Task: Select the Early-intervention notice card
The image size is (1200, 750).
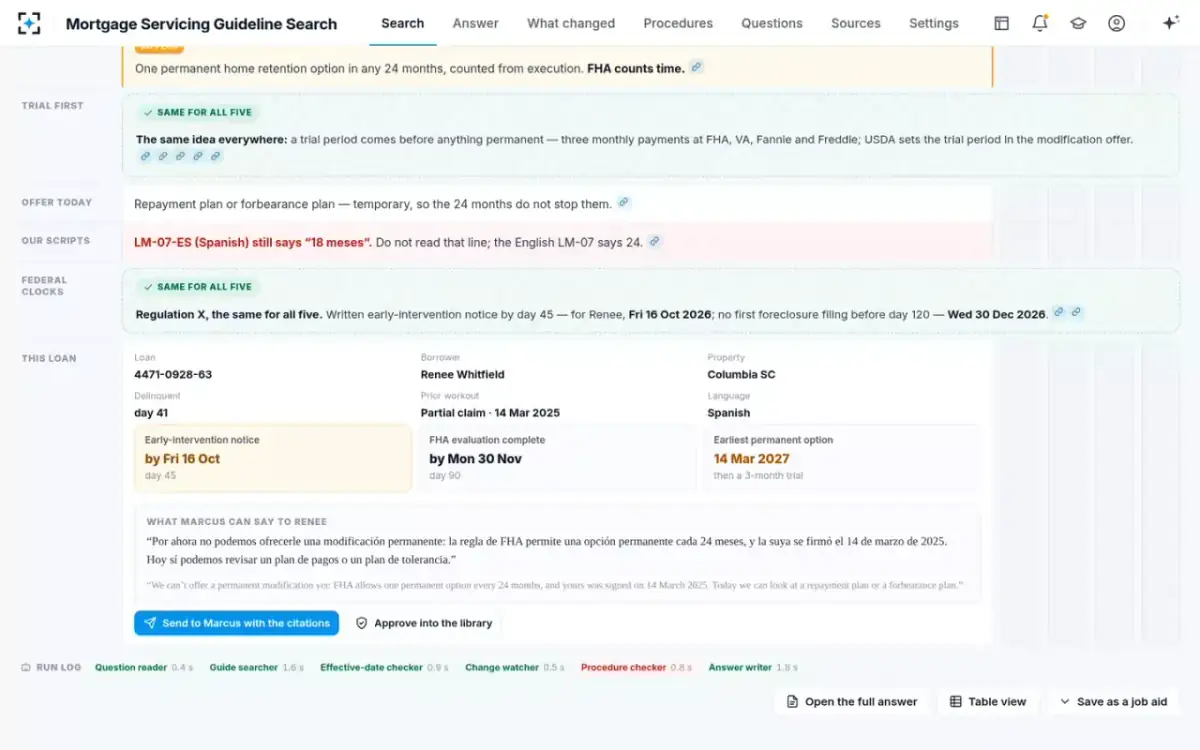Action: (x=273, y=458)
